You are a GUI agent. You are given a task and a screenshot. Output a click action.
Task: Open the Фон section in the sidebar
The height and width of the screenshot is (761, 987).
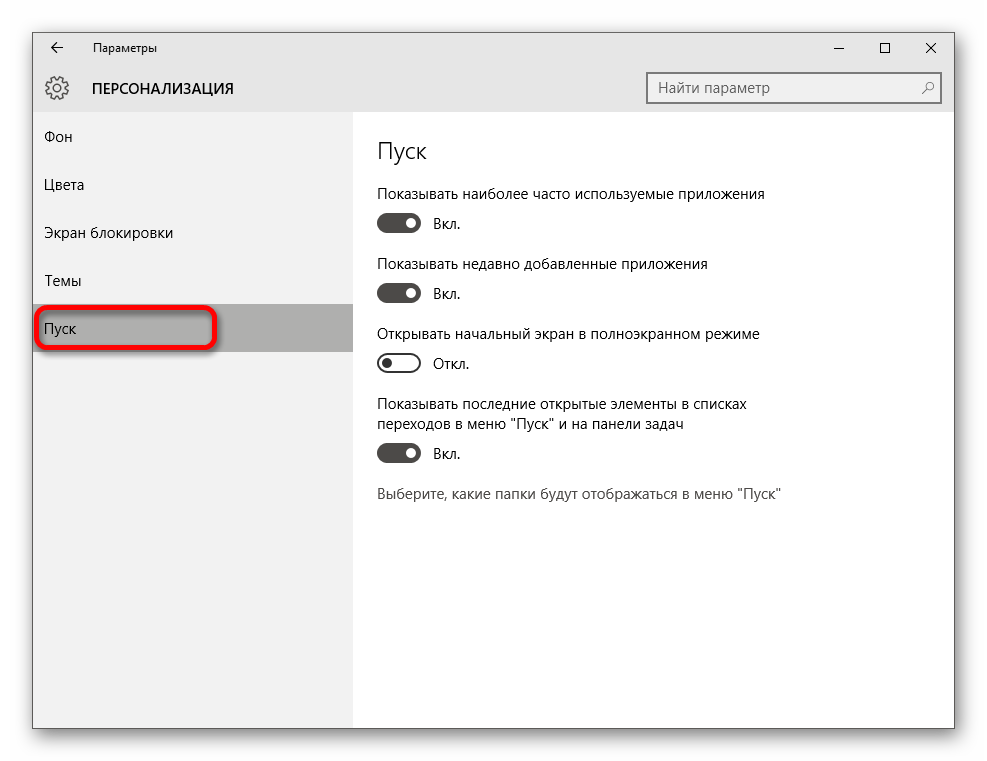(x=59, y=137)
